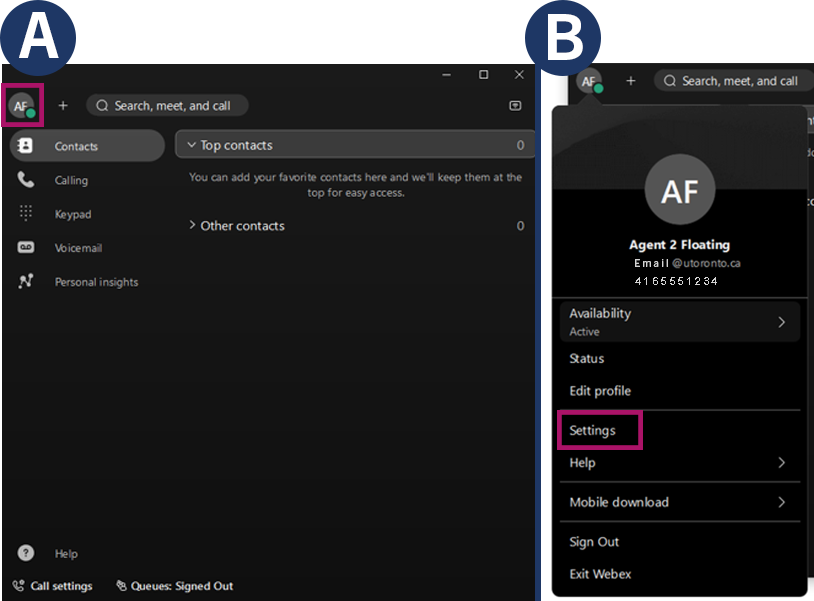Click Mobile download chevron arrow
This screenshot has width=814, height=601.
click(782, 502)
